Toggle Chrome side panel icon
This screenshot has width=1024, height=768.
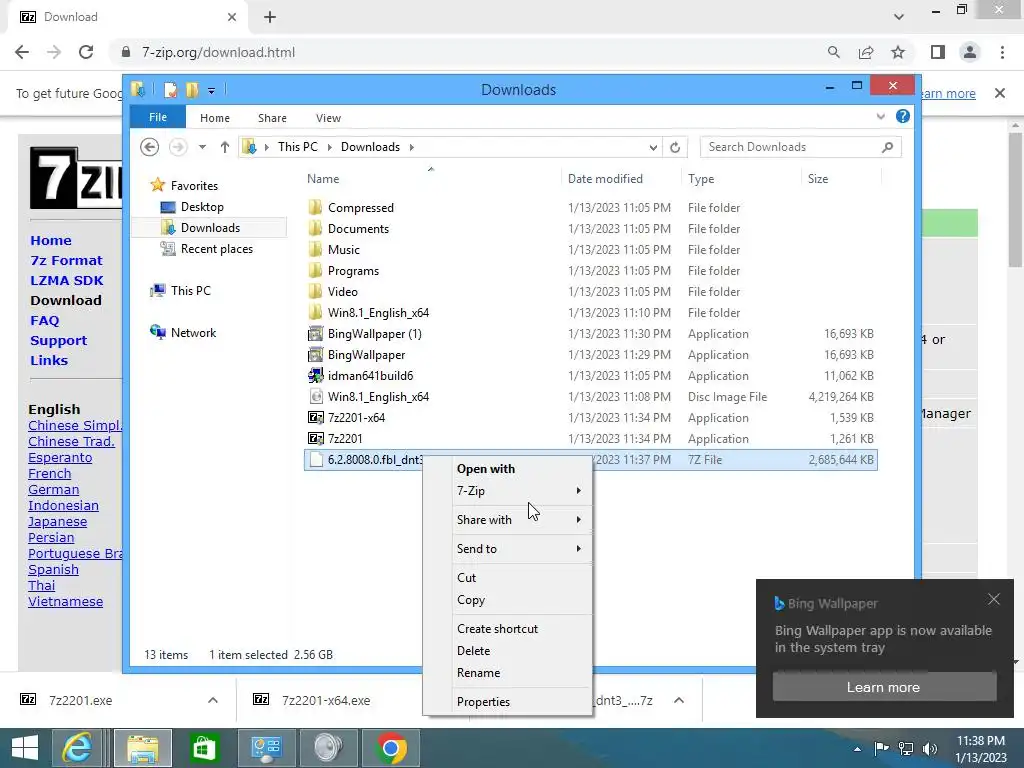tap(938, 52)
